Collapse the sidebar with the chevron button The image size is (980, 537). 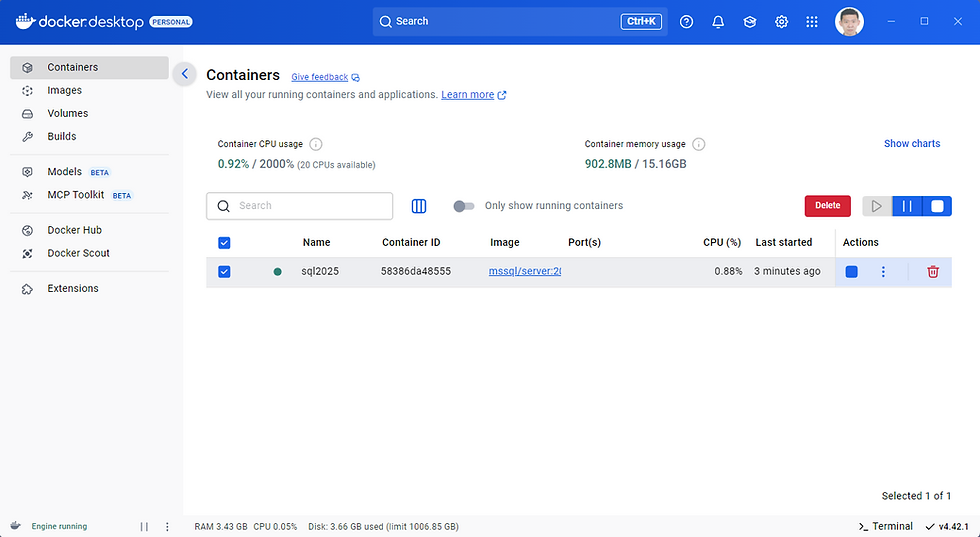pyautogui.click(x=184, y=74)
